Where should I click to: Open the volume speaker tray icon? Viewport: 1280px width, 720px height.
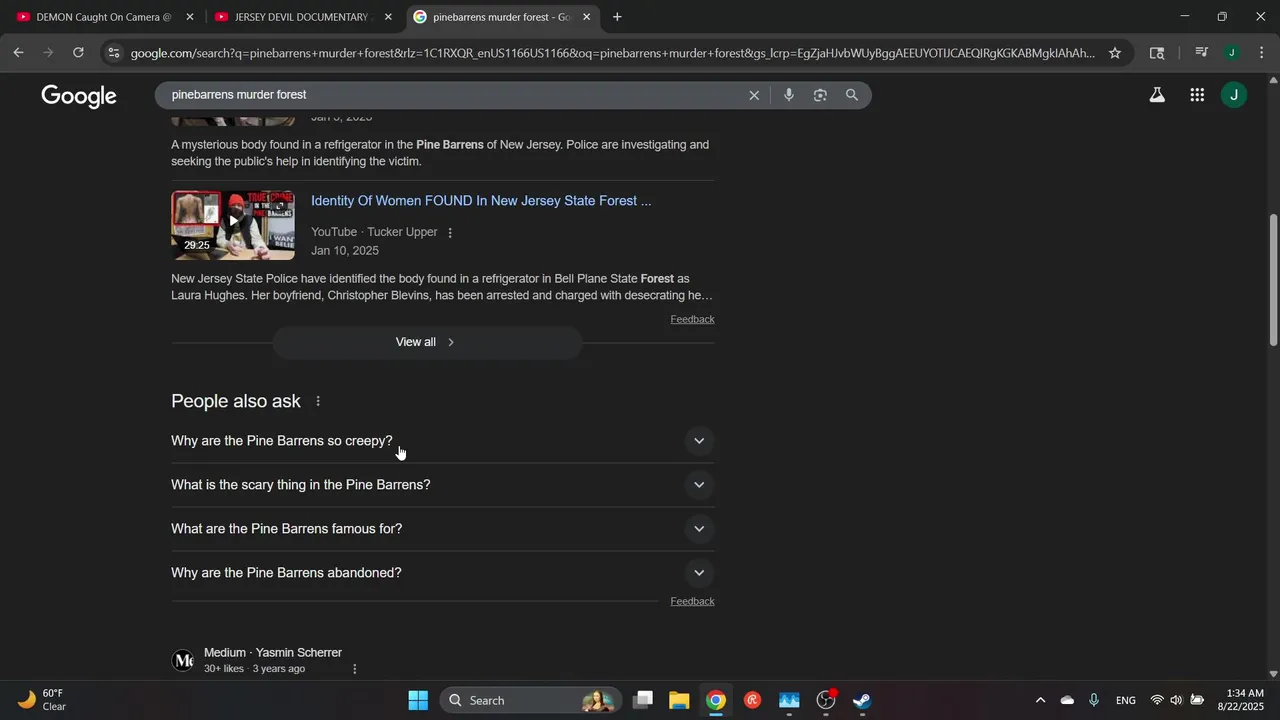coord(1176,700)
